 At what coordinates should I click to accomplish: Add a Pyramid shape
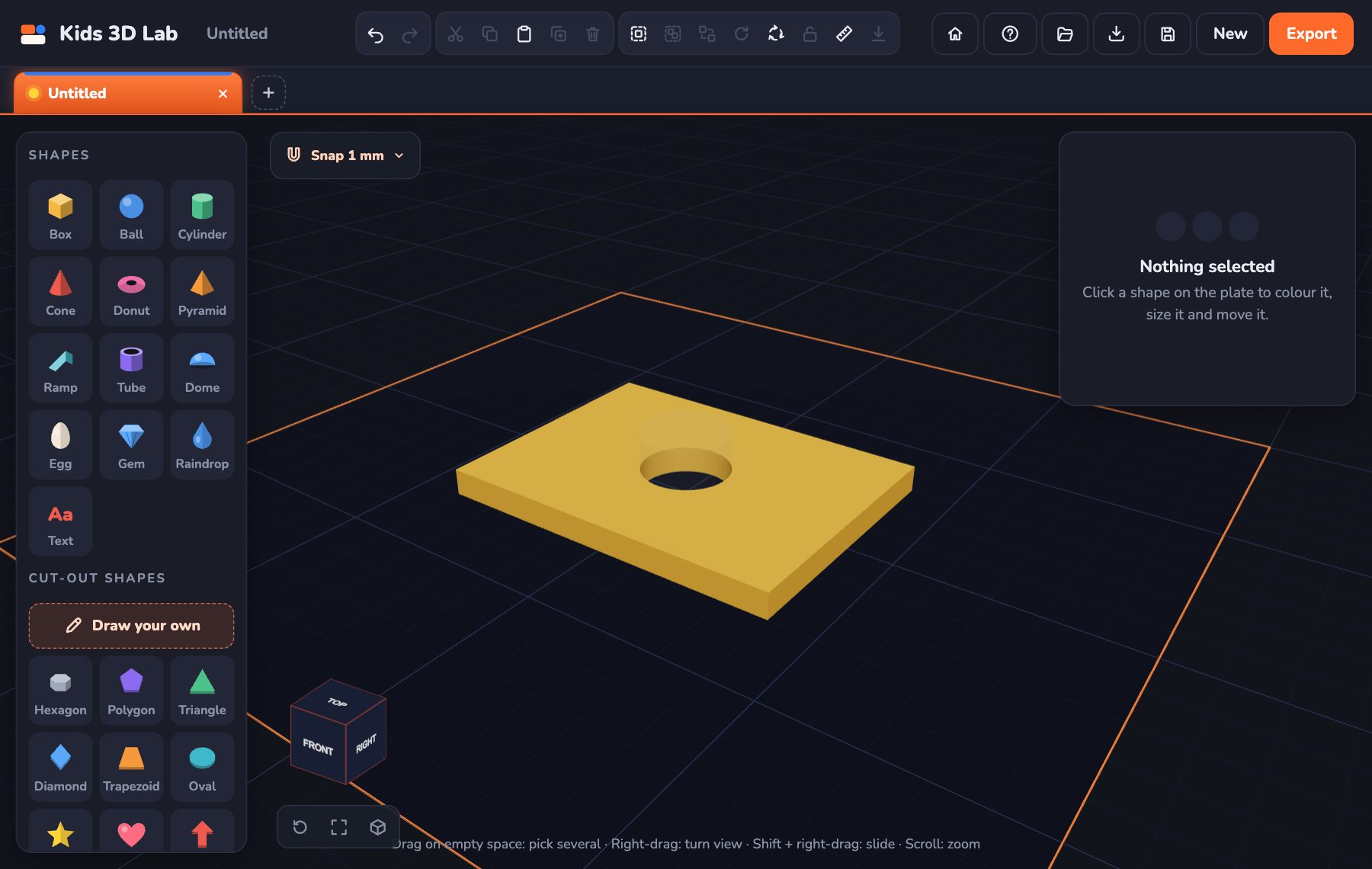point(202,291)
